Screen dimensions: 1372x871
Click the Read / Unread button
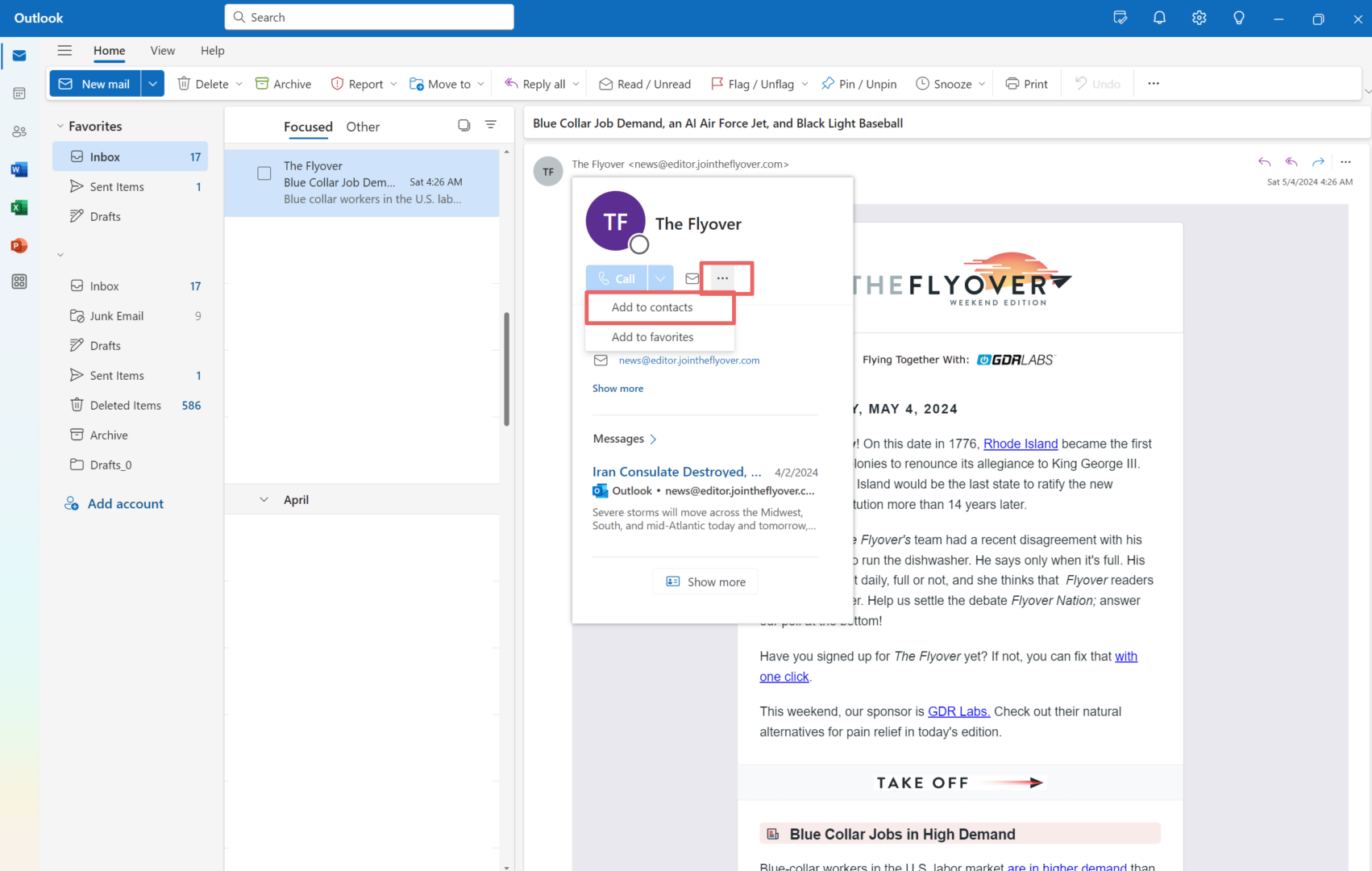tap(645, 84)
